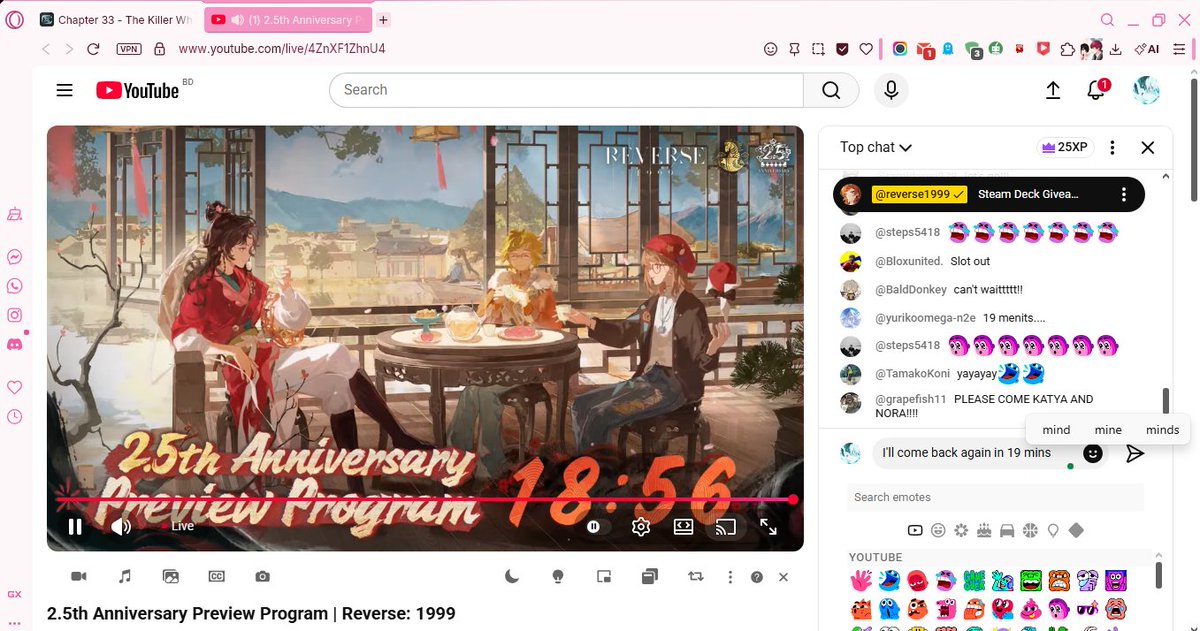
Task: Mute the video with speaker icon
Action: click(121, 526)
